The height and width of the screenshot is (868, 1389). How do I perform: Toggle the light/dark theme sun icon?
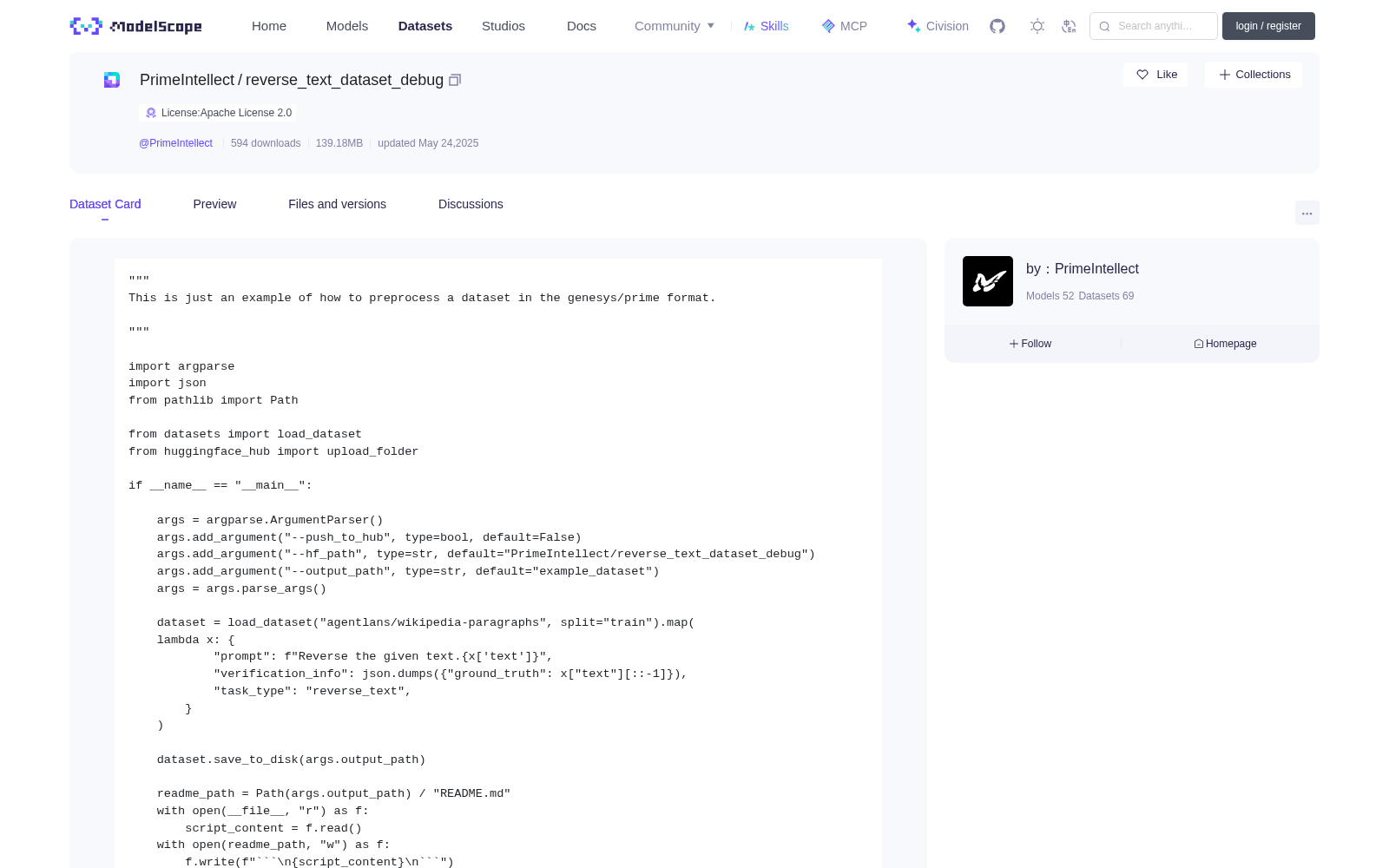pos(1037,26)
